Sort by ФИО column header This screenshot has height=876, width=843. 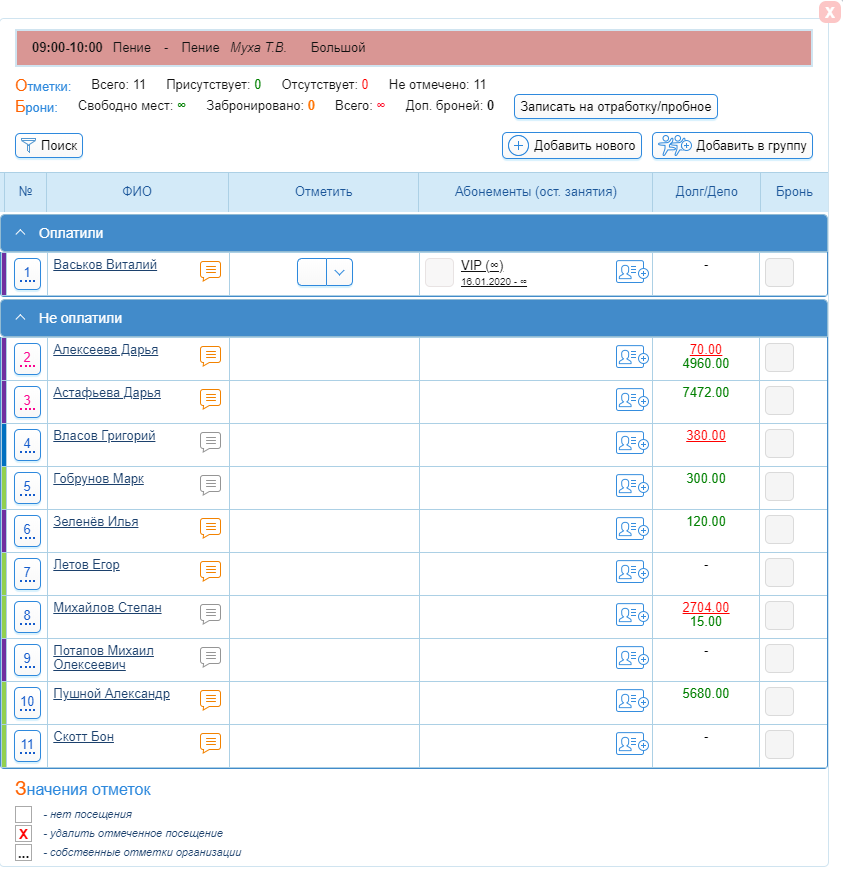pos(137,192)
